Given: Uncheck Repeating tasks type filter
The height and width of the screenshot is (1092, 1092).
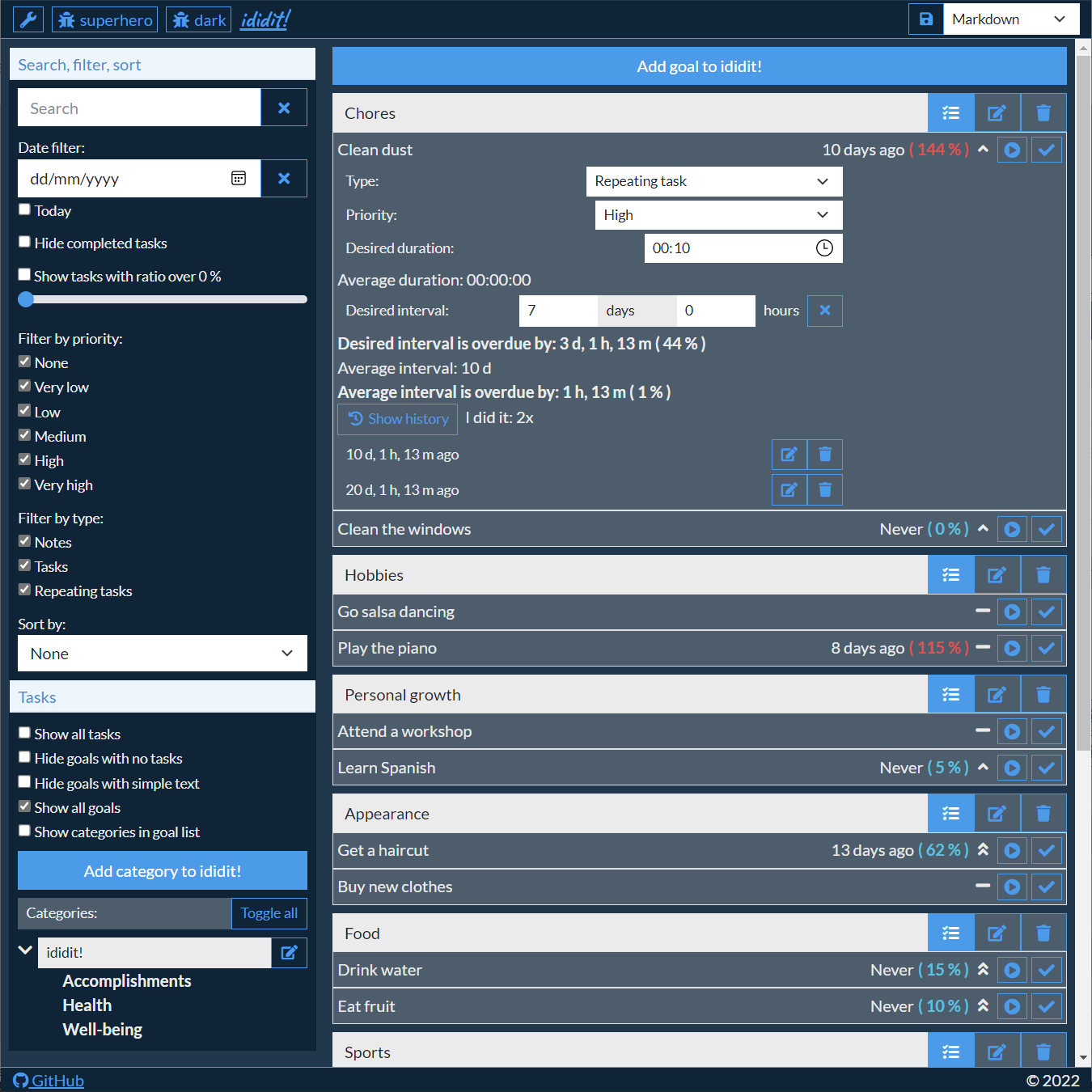Looking at the screenshot, I should coord(24,590).
